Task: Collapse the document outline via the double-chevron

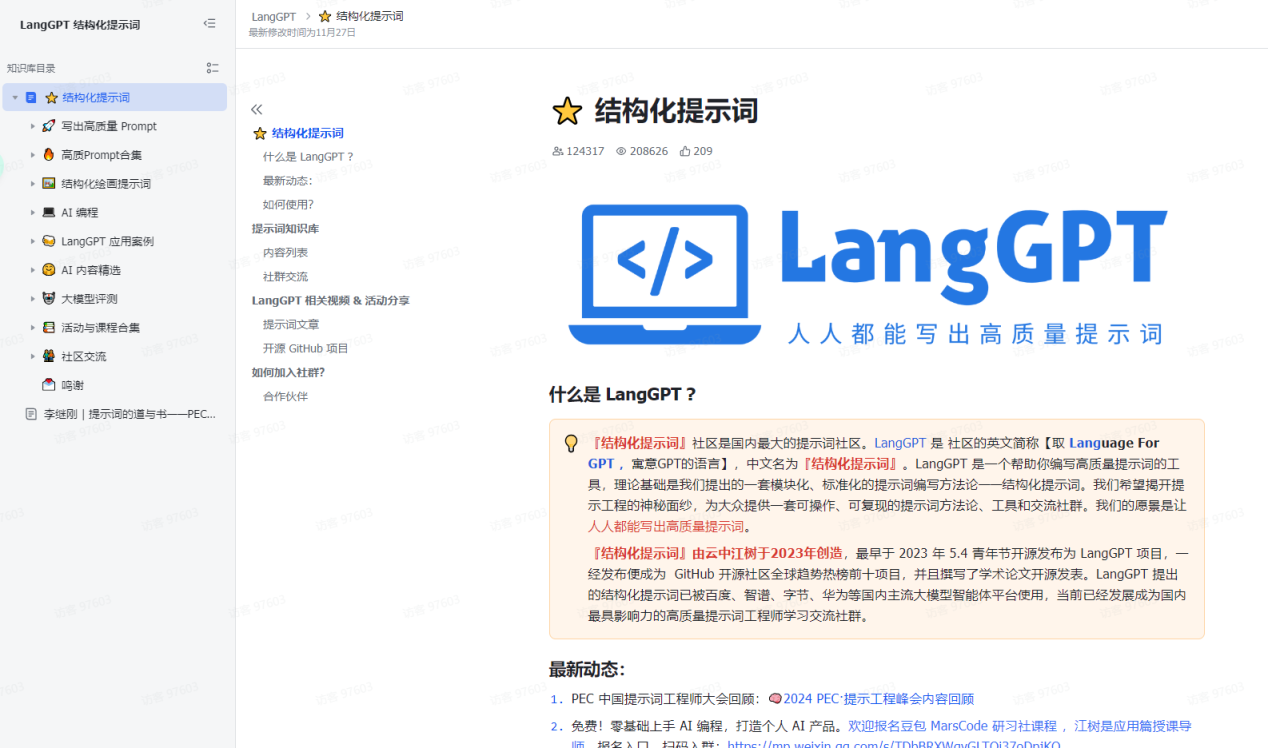Action: [256, 108]
